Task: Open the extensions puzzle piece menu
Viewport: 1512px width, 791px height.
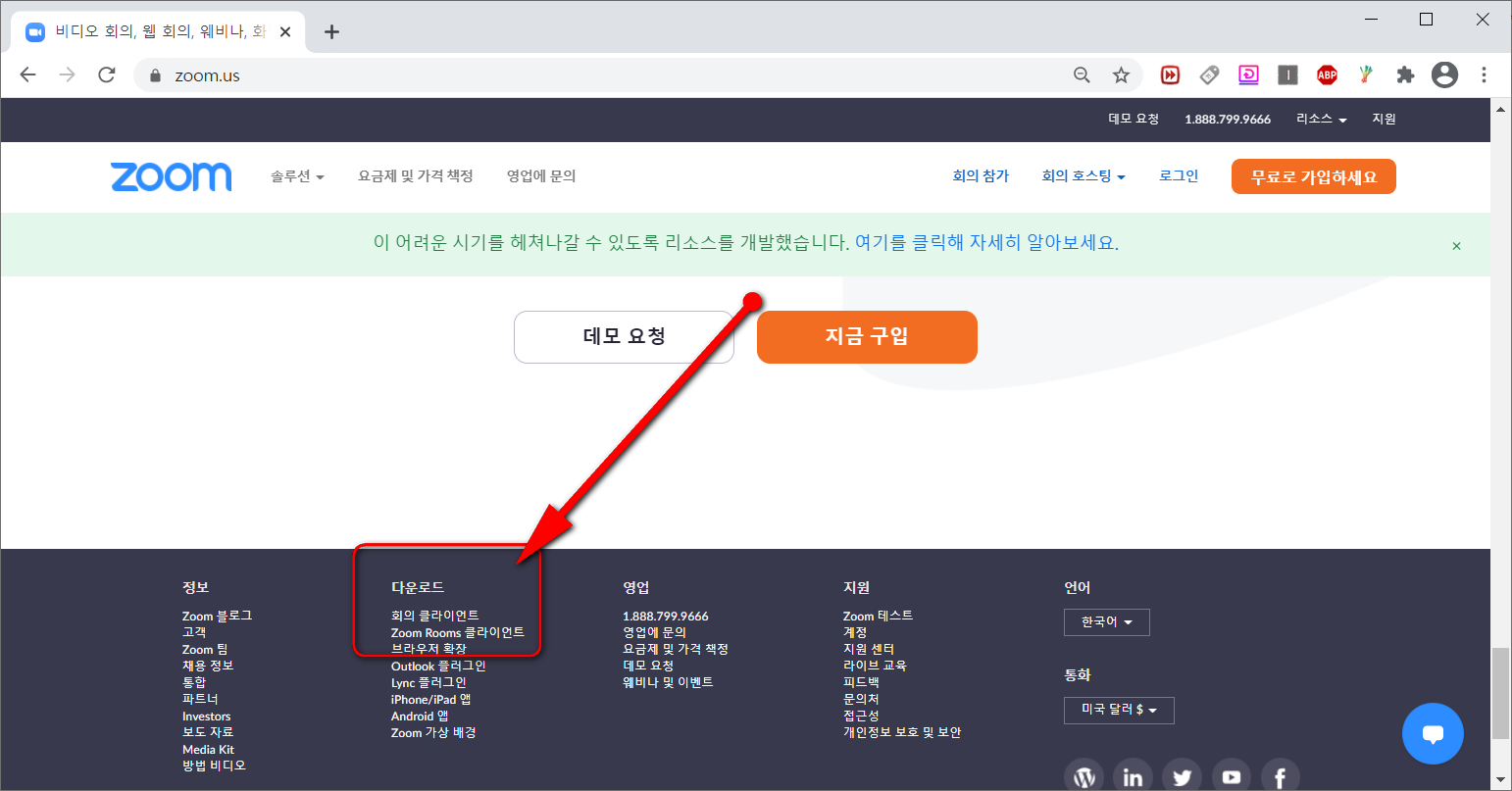Action: click(x=1405, y=74)
